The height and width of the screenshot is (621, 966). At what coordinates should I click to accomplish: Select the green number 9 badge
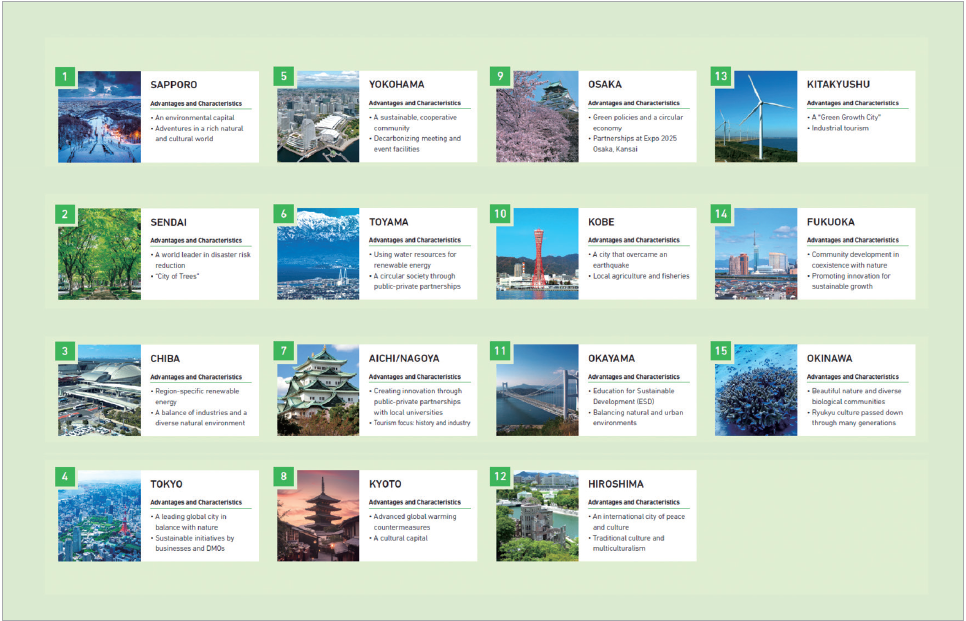click(503, 77)
